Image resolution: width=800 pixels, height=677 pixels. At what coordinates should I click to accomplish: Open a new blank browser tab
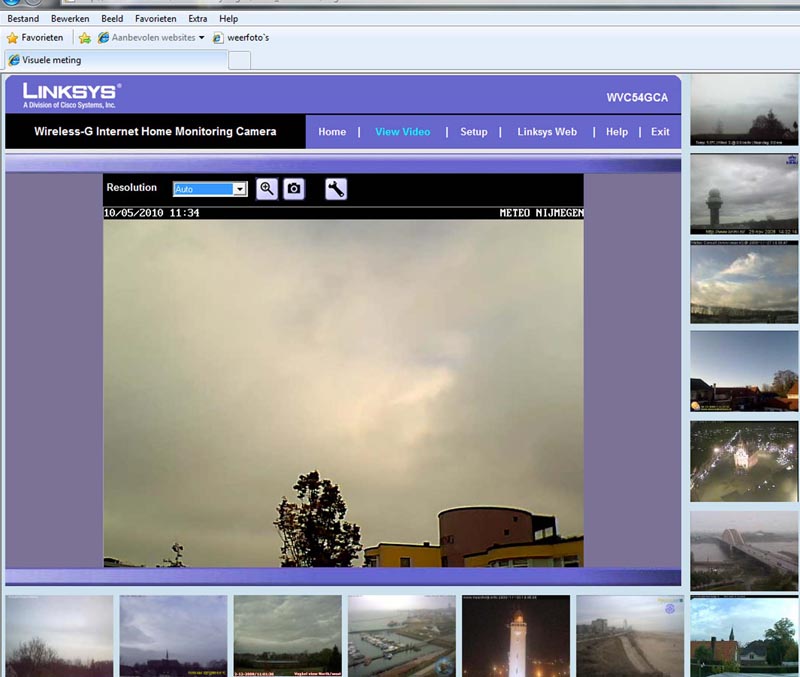240,61
